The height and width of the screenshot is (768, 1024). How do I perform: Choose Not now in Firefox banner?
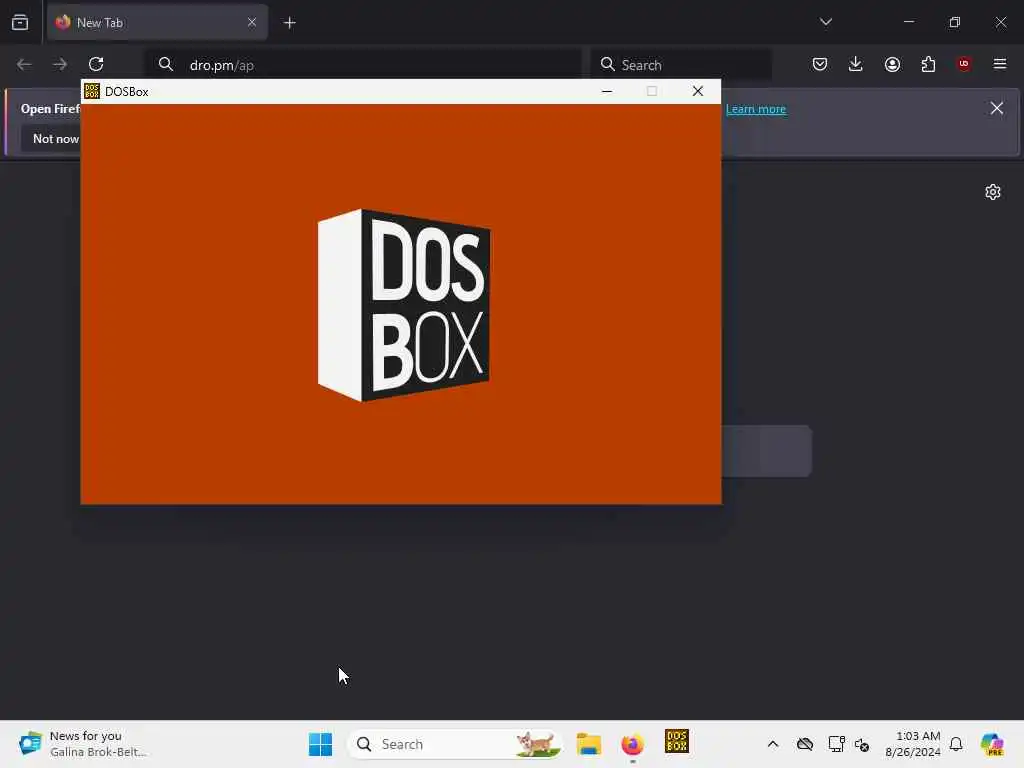pyautogui.click(x=56, y=138)
